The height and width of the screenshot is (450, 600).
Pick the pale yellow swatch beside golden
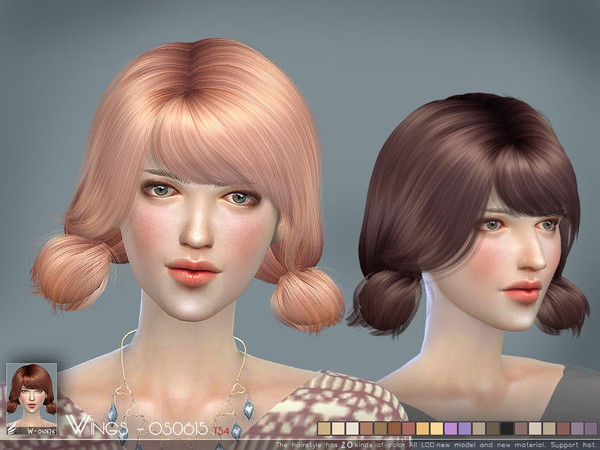click(437, 428)
